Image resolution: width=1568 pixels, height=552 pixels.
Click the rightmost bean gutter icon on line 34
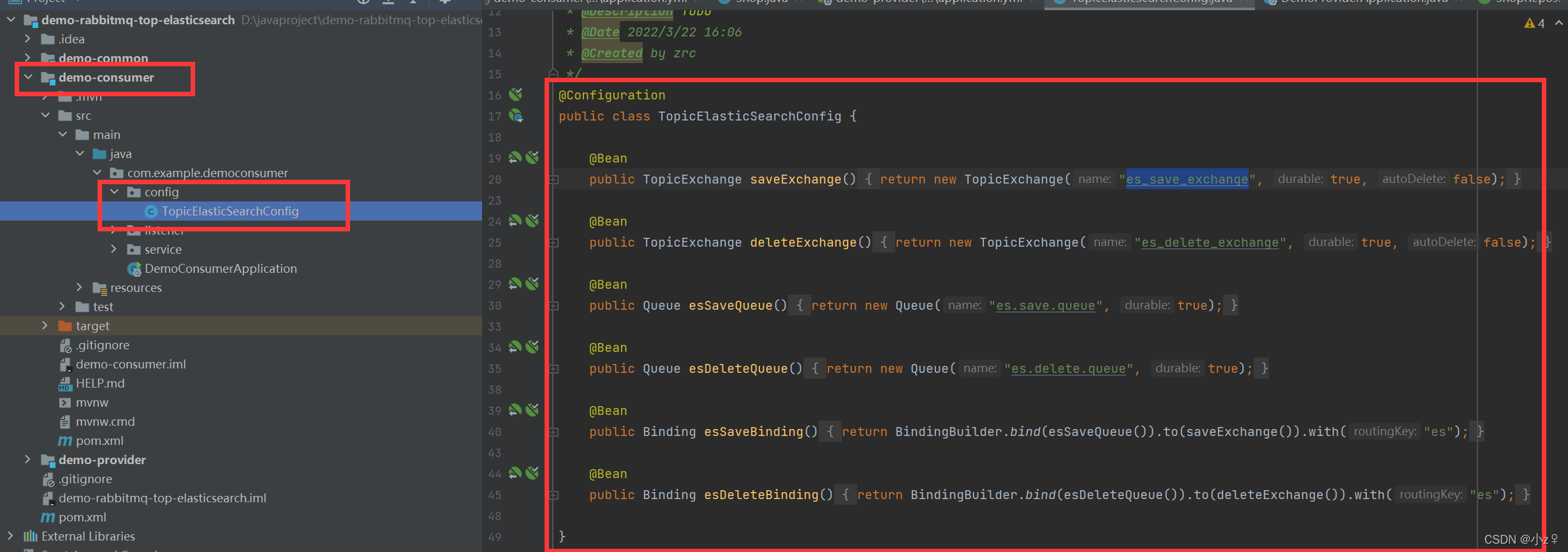click(x=532, y=347)
